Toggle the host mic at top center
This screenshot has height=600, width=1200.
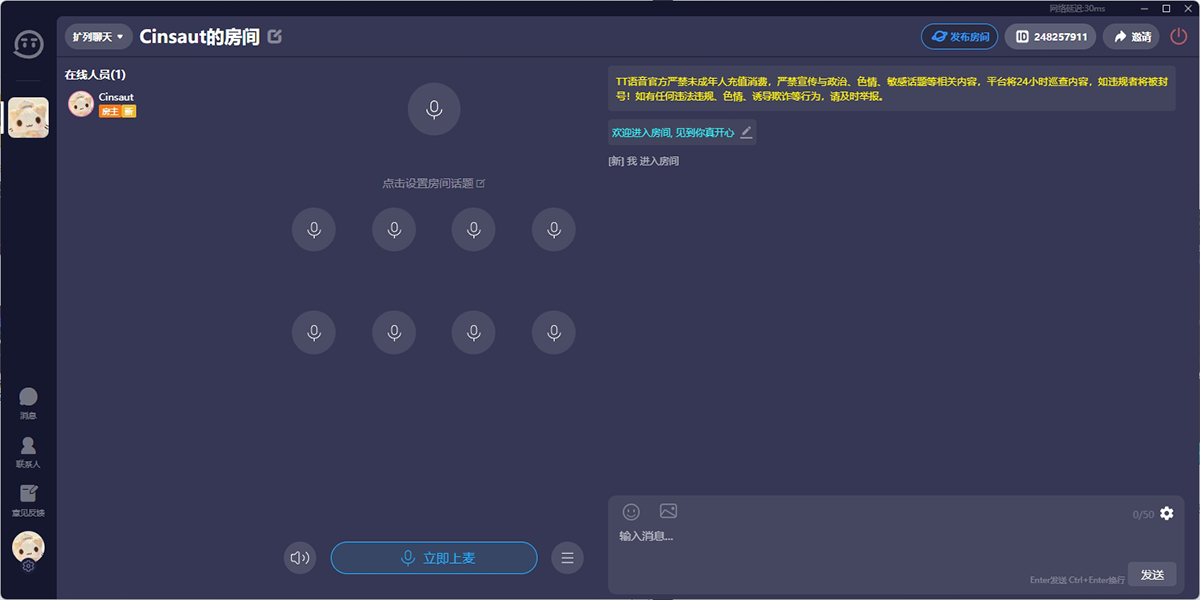click(433, 109)
